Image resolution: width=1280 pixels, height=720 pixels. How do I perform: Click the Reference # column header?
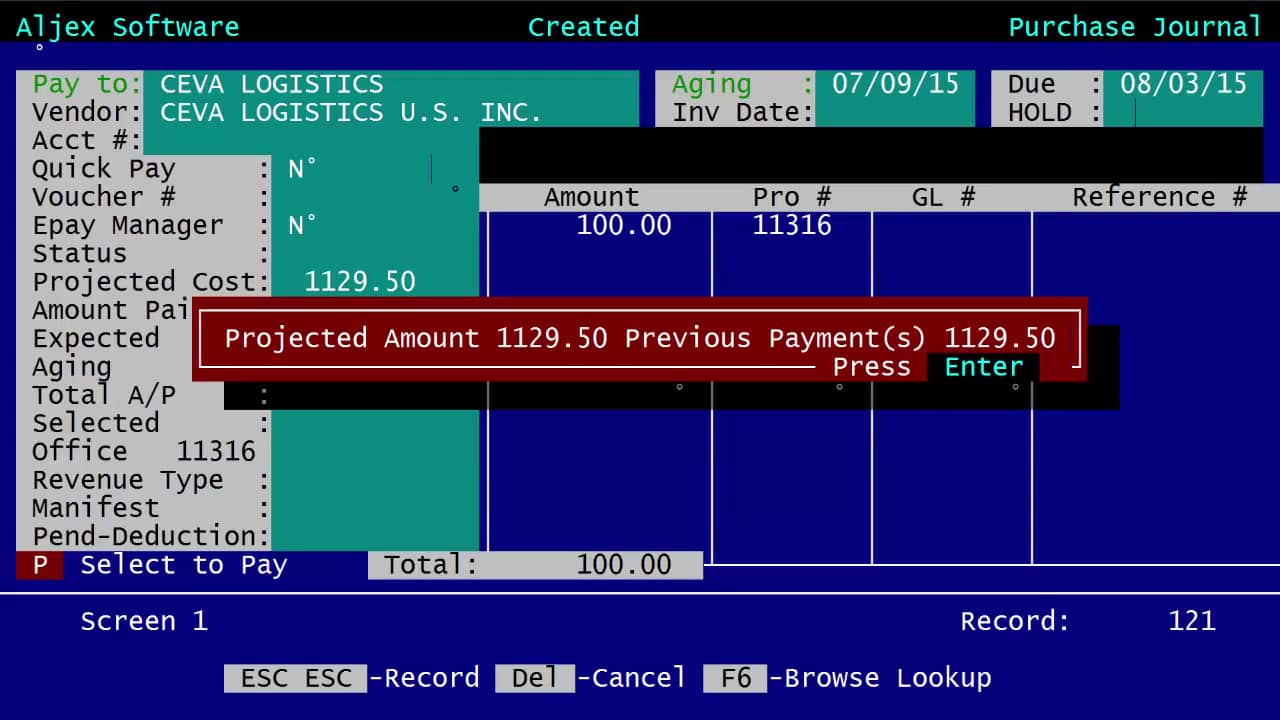tap(1159, 197)
